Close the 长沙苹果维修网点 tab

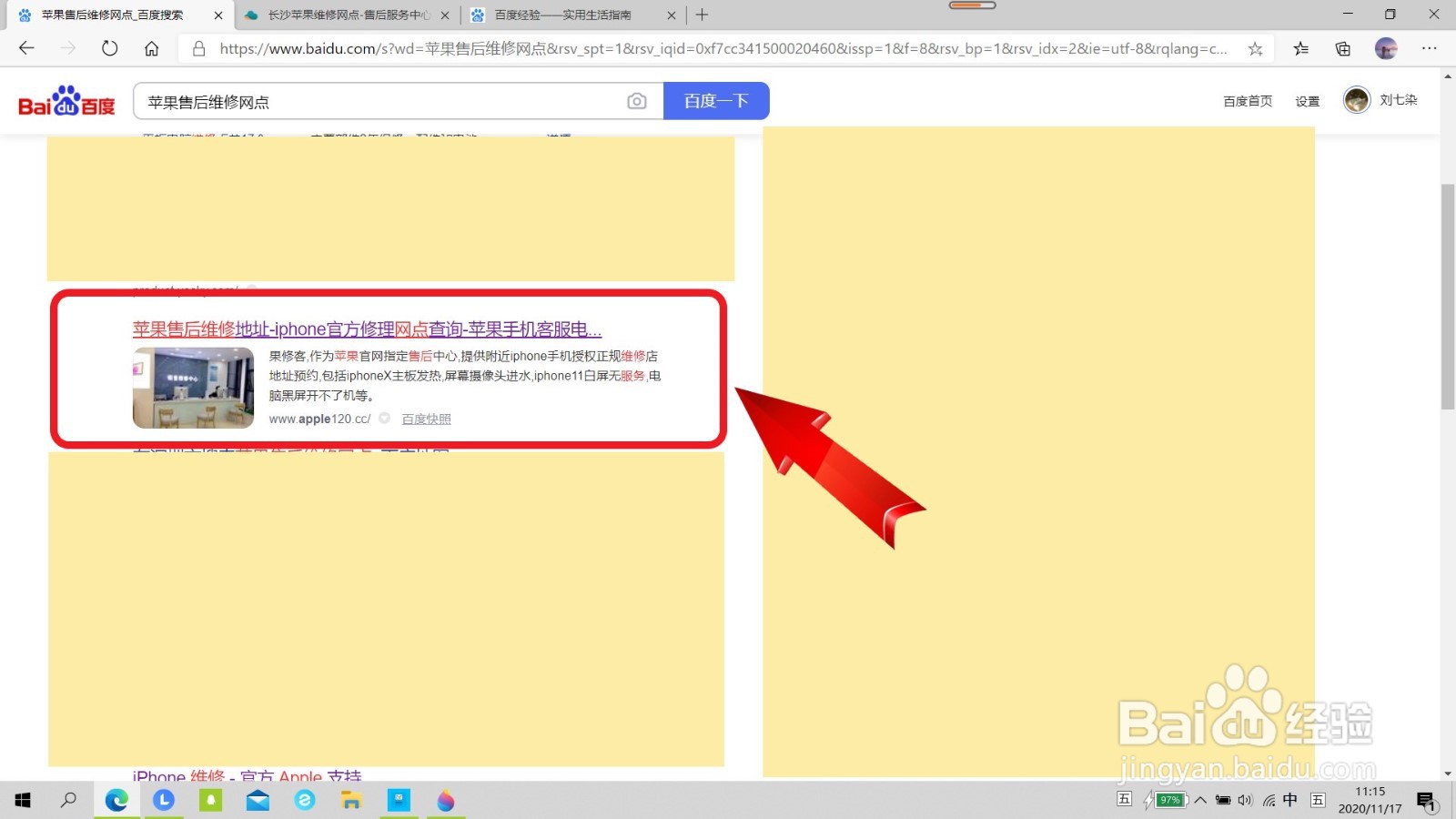(x=445, y=15)
